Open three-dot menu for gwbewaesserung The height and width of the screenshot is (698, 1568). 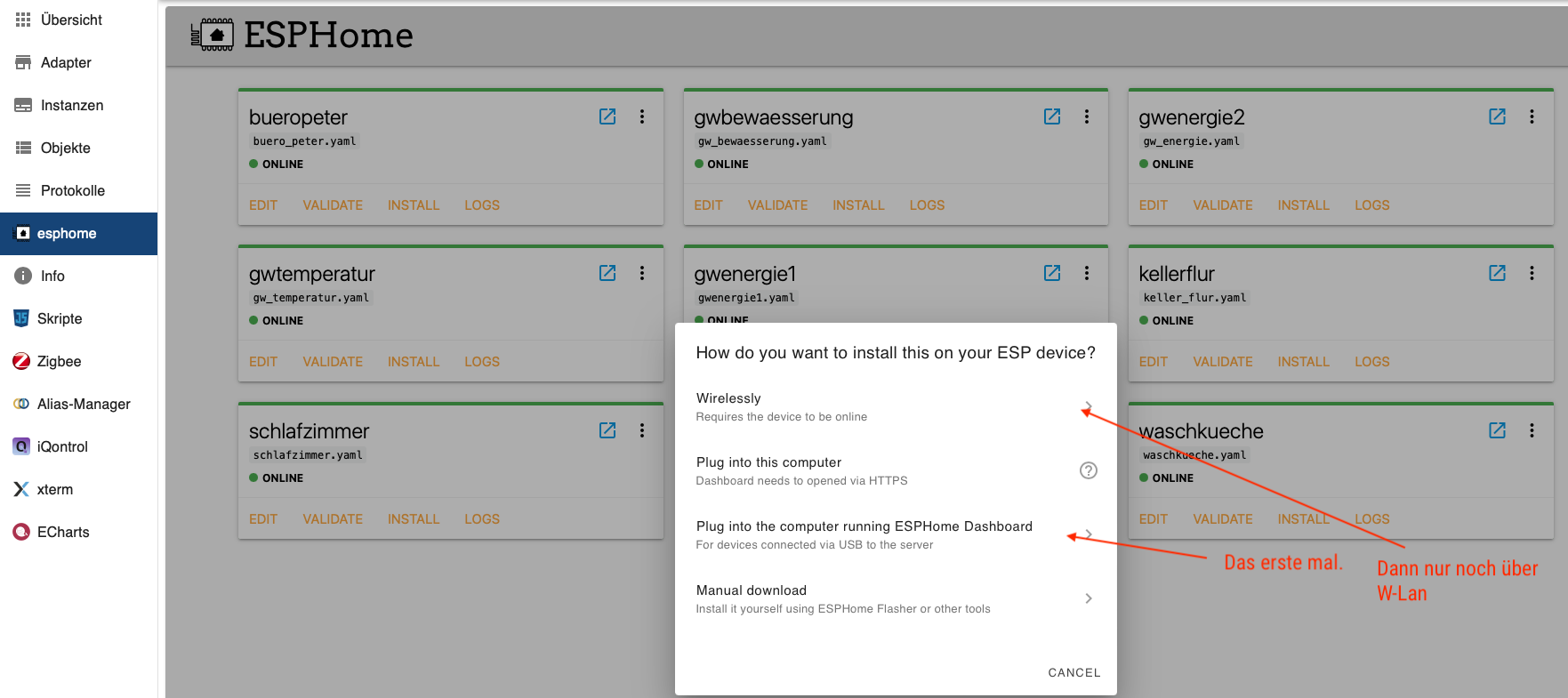tap(1087, 116)
